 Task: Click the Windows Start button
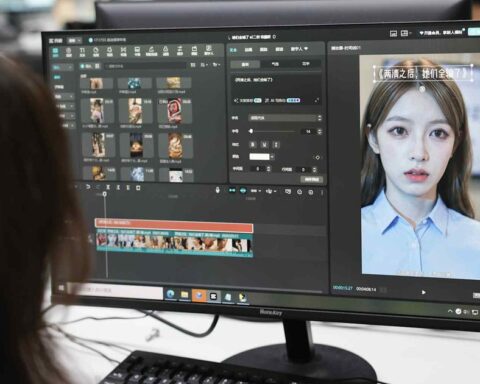tap(62, 288)
